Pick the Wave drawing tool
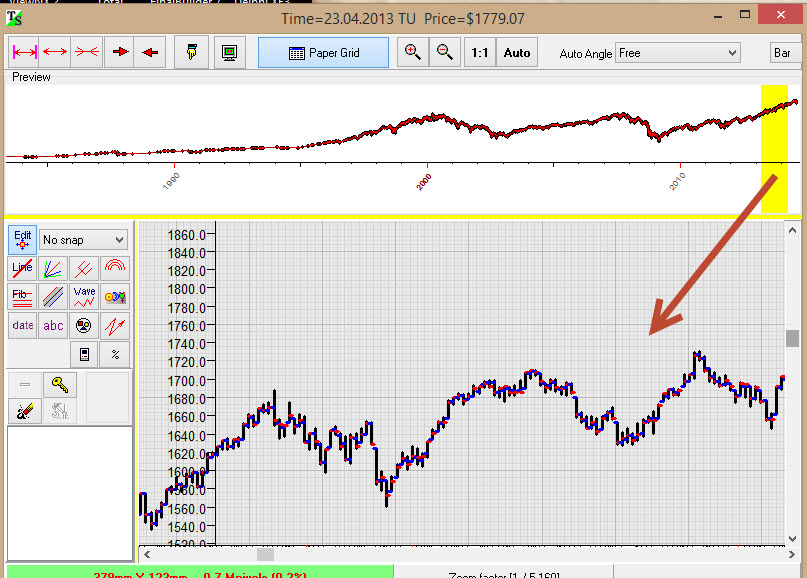This screenshot has width=807, height=578. click(84, 297)
